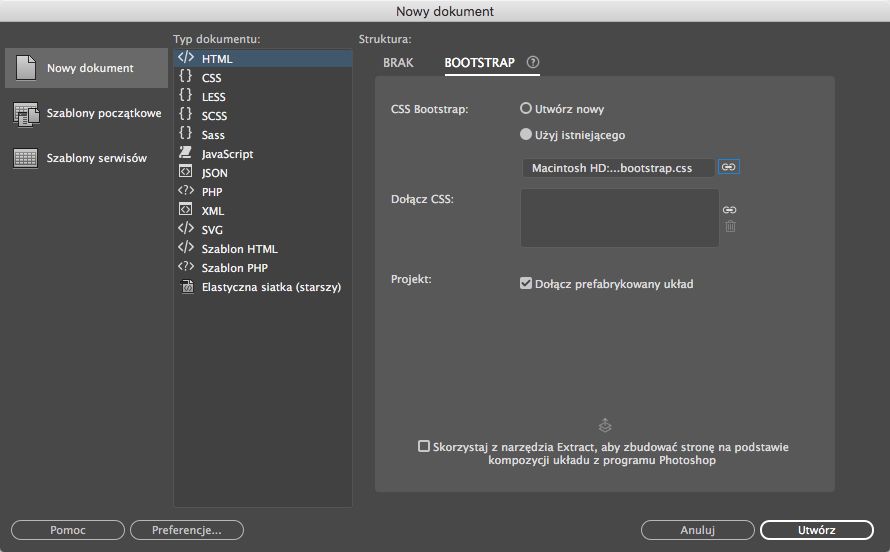Select the Utwórz nowy radio button
Screen dimensions: 890x552
pyautogui.click(x=526, y=108)
